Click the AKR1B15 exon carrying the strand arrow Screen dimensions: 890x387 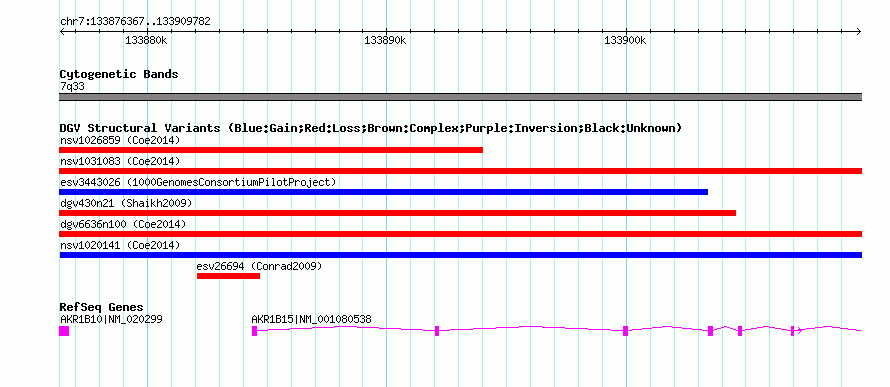point(793,331)
